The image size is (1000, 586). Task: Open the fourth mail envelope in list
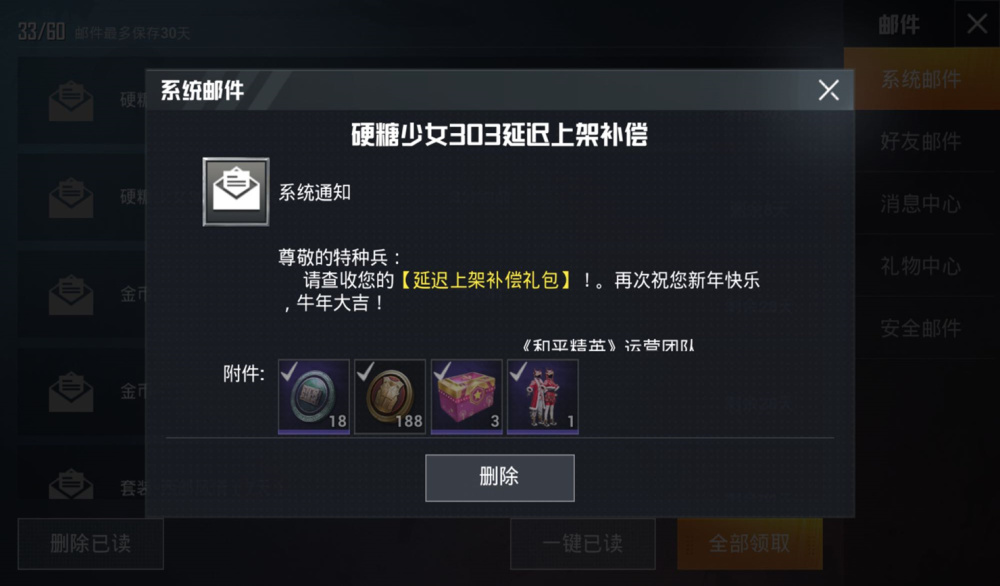[71, 392]
